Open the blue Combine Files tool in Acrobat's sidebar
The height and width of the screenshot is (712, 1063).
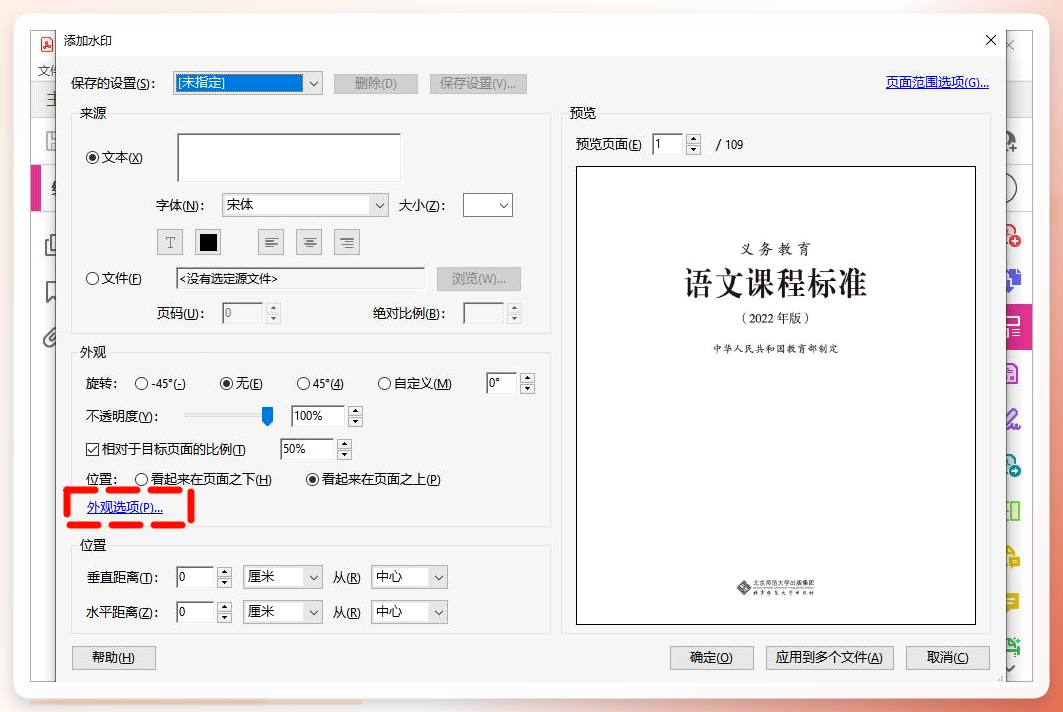coord(1013,279)
